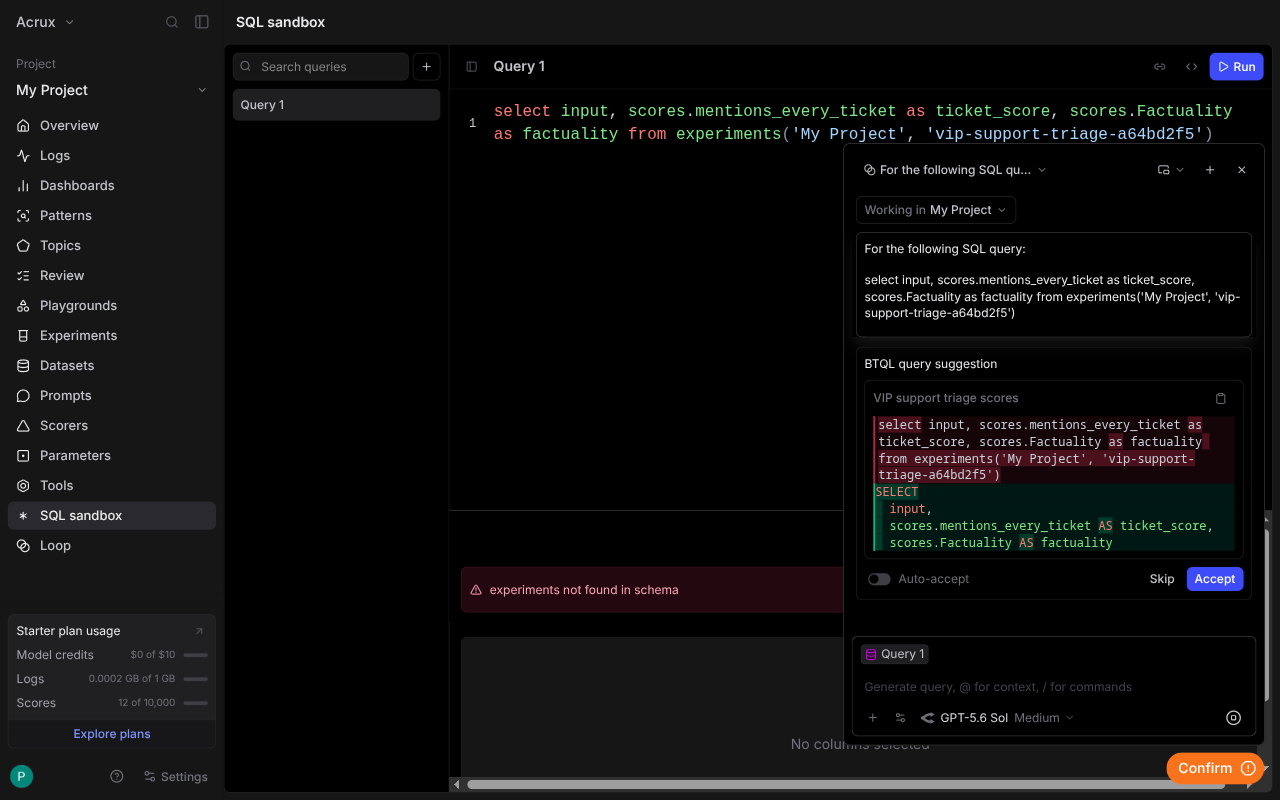Follow the Explore plans link
1280x800 pixels.
pyautogui.click(x=112, y=734)
